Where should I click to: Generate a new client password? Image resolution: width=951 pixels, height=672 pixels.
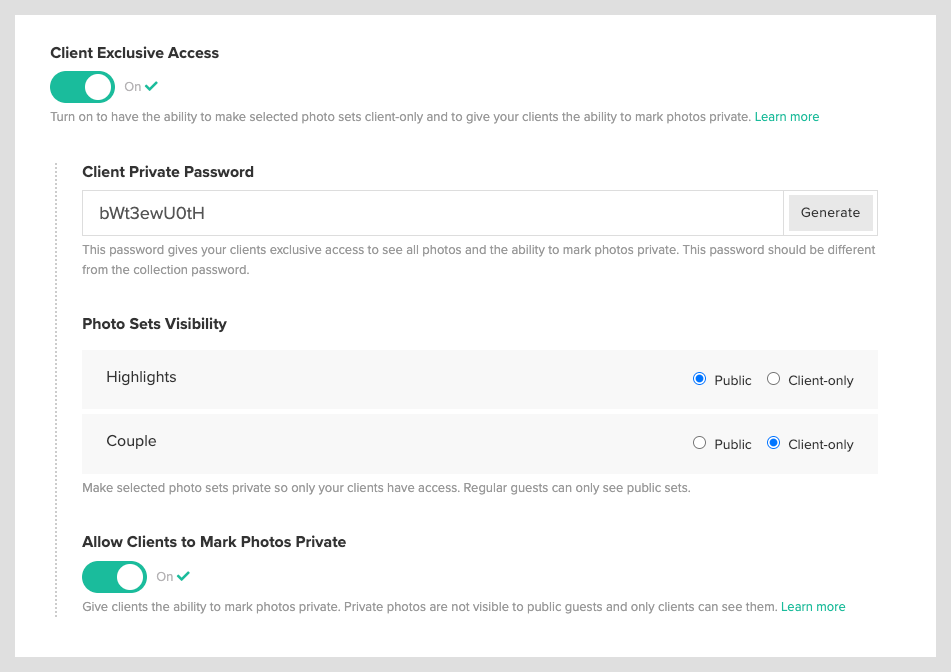(x=830, y=212)
